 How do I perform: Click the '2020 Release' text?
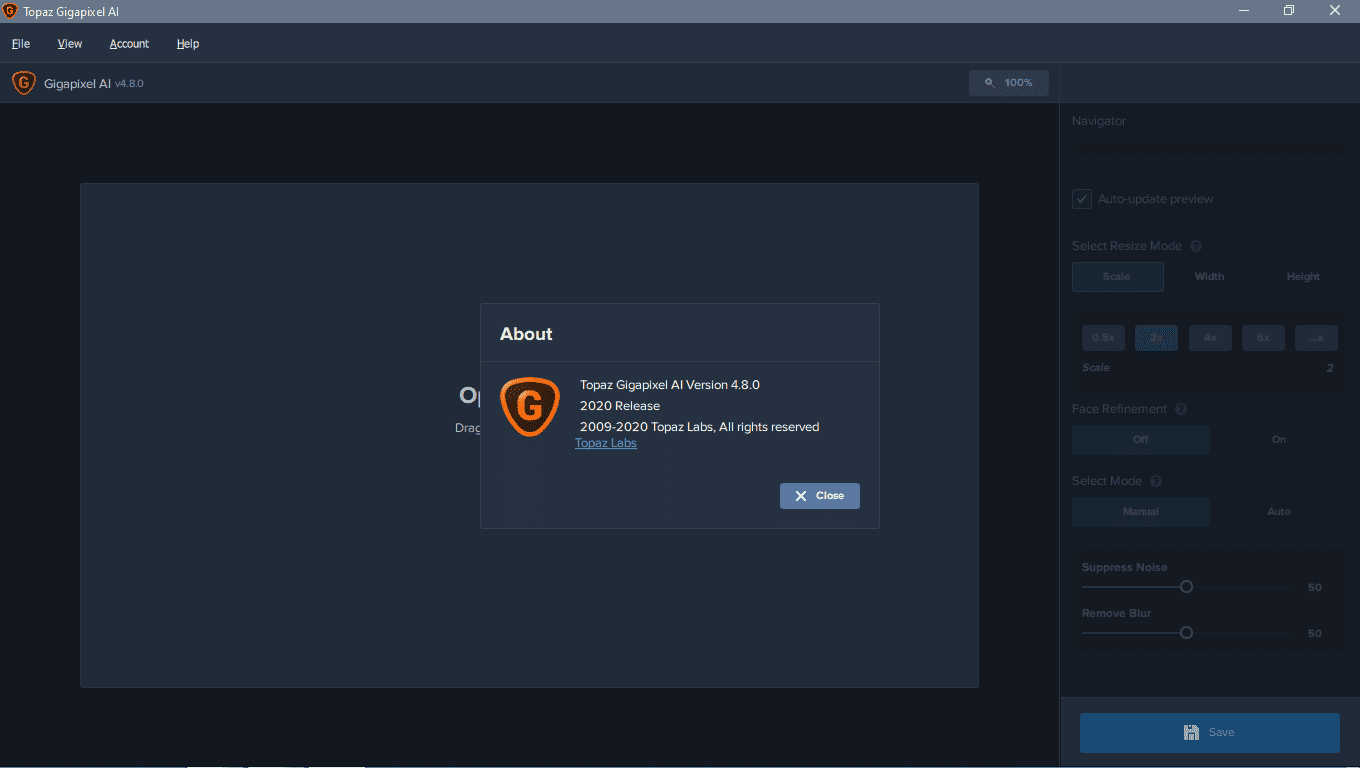[620, 406]
